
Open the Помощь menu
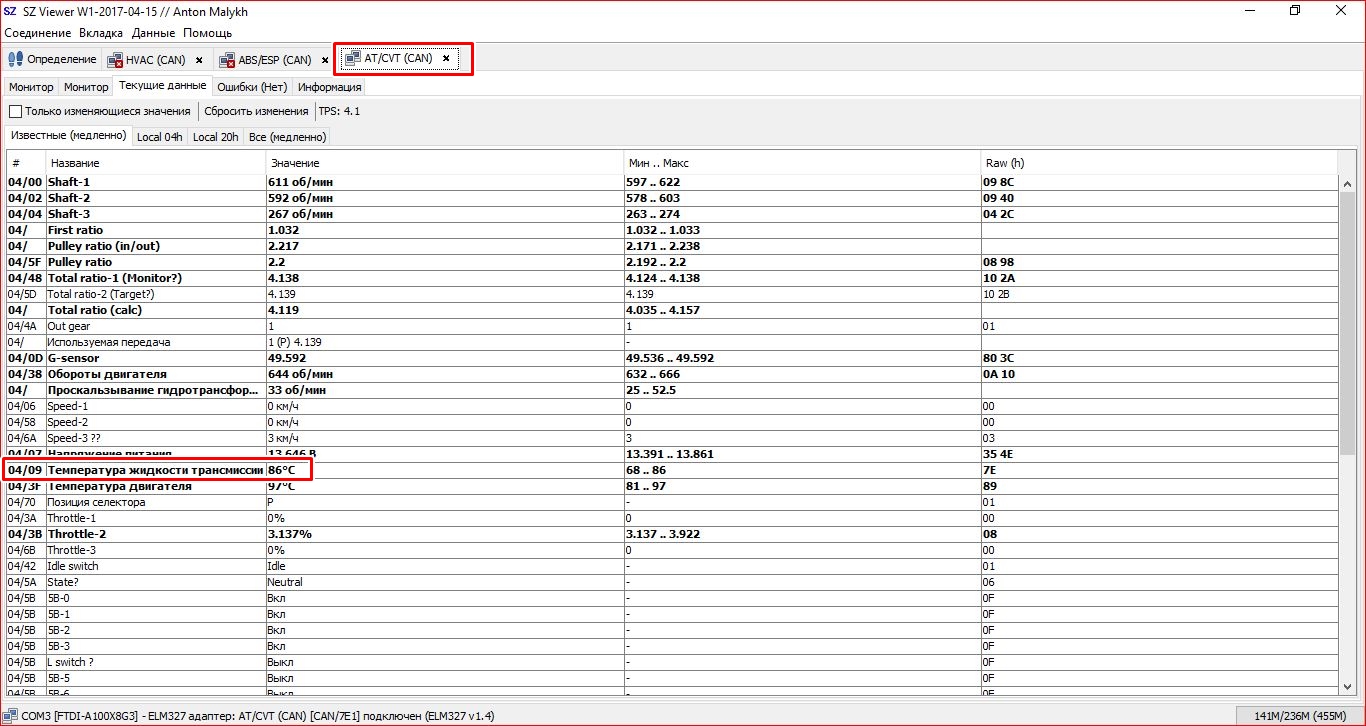point(207,33)
